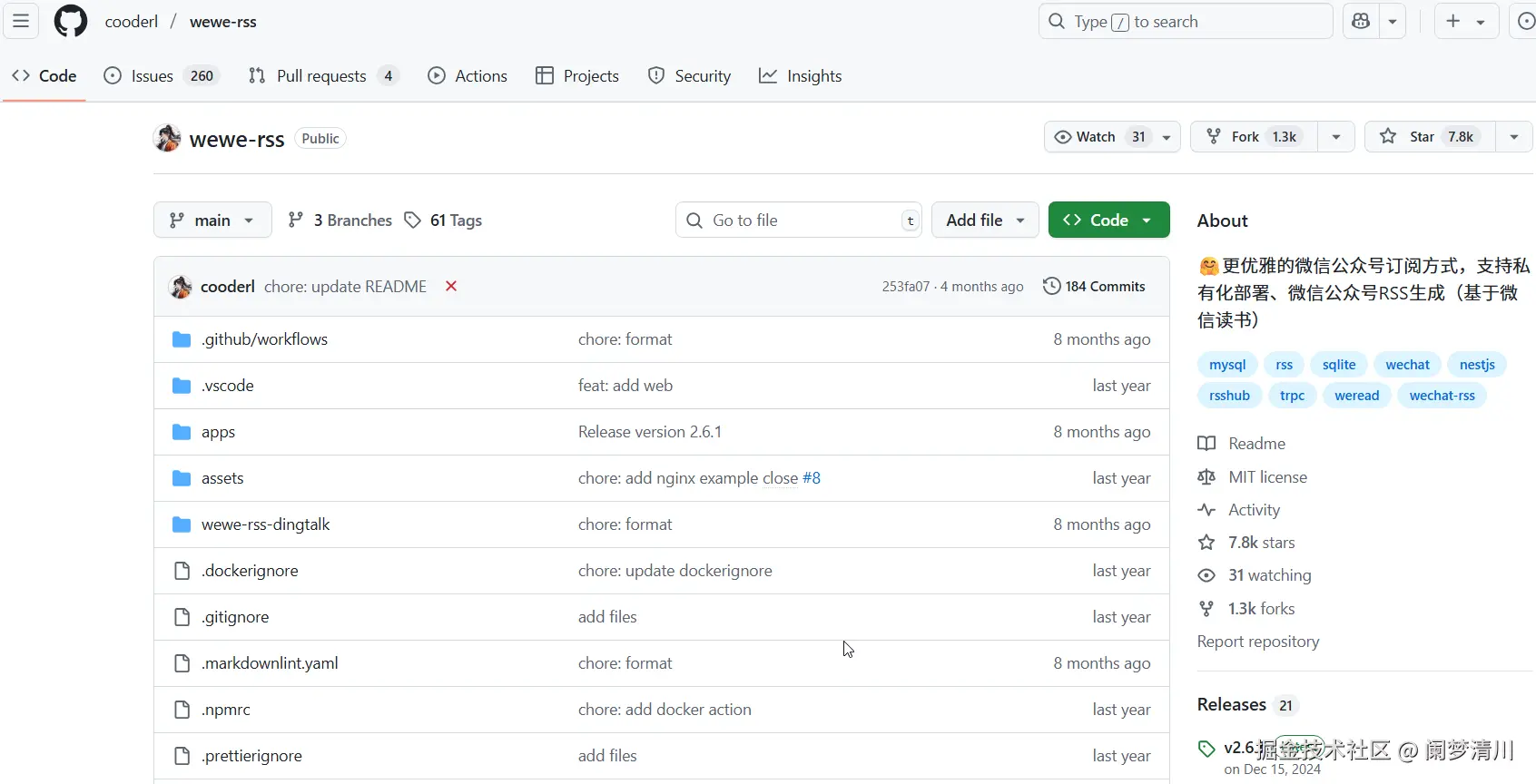View the 1.3k forks link
The width and height of the screenshot is (1536, 784).
coord(1246,609)
